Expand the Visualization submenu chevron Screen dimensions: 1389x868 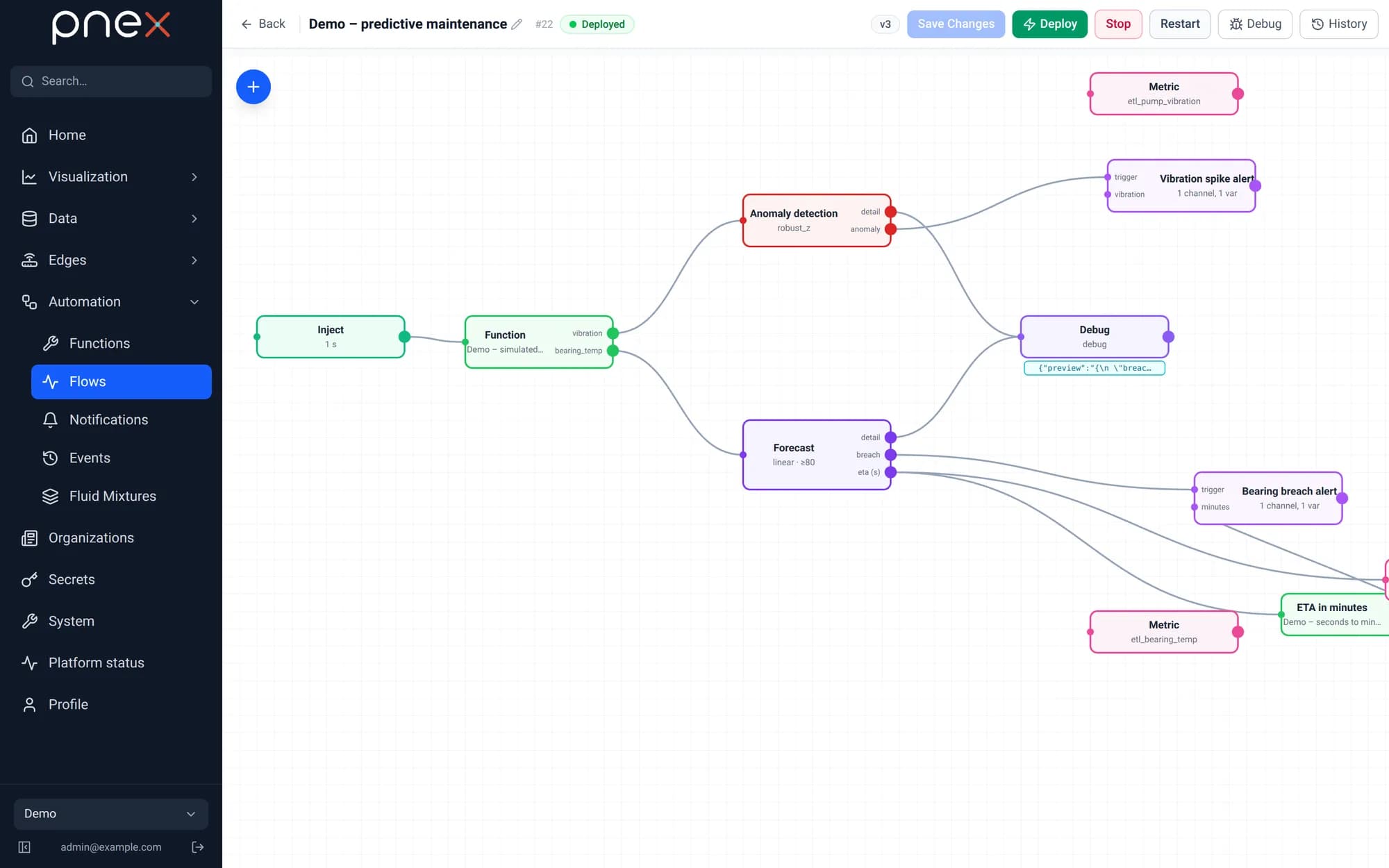pyautogui.click(x=194, y=176)
